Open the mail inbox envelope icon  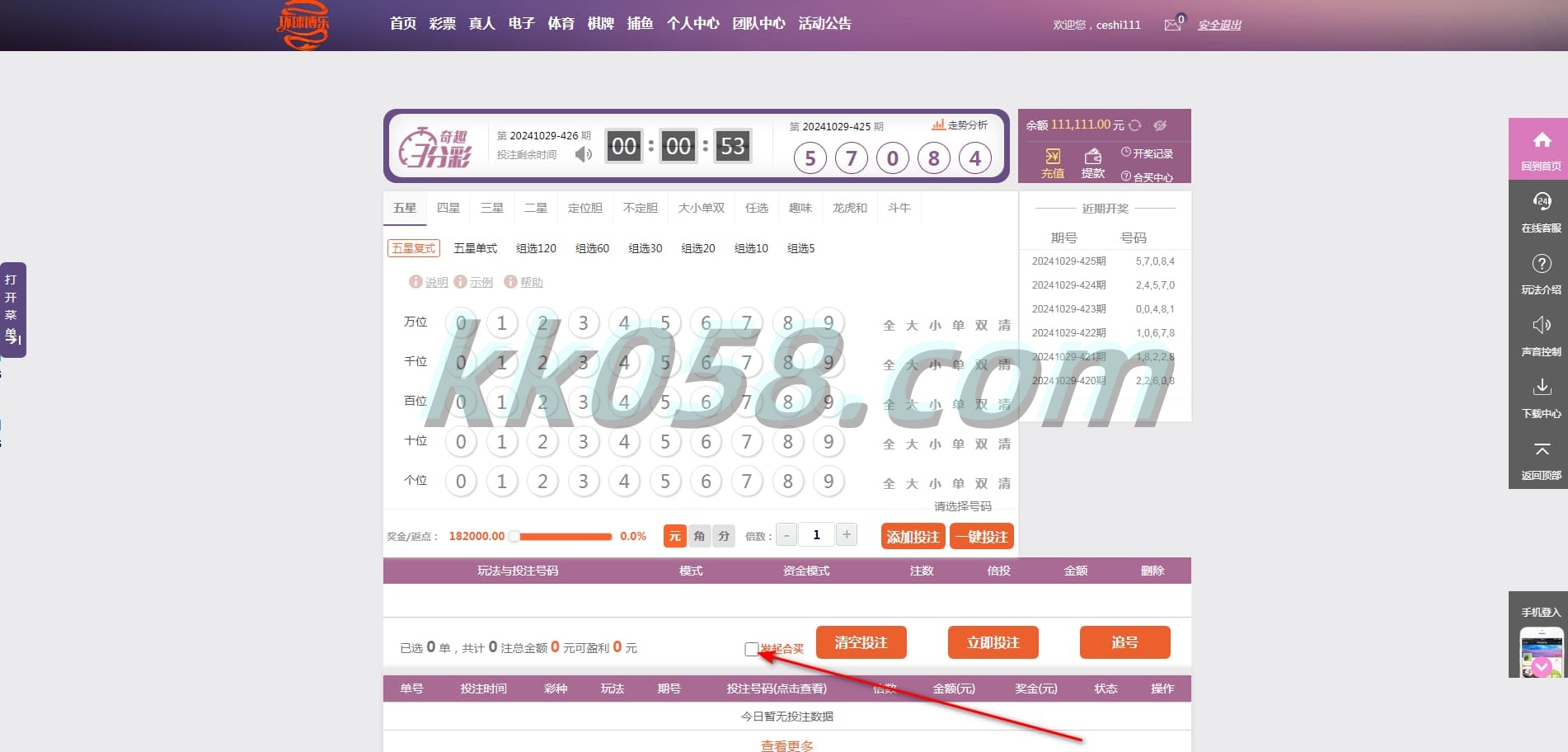click(1172, 25)
